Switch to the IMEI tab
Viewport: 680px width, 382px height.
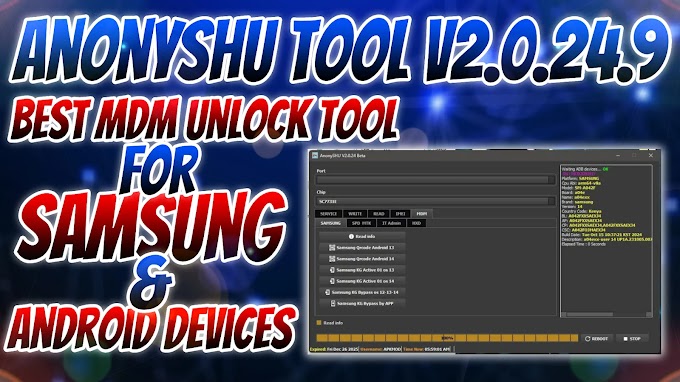pos(400,214)
